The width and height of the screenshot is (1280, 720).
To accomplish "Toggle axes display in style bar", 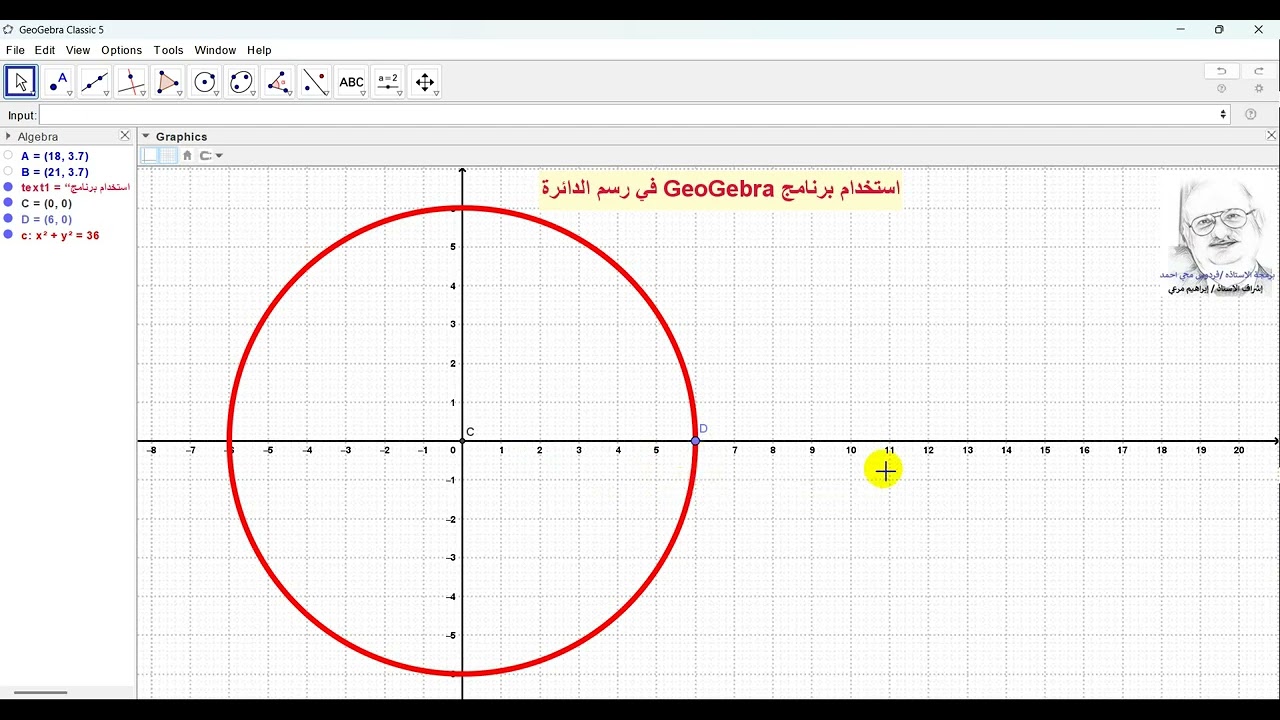I will tap(150, 155).
